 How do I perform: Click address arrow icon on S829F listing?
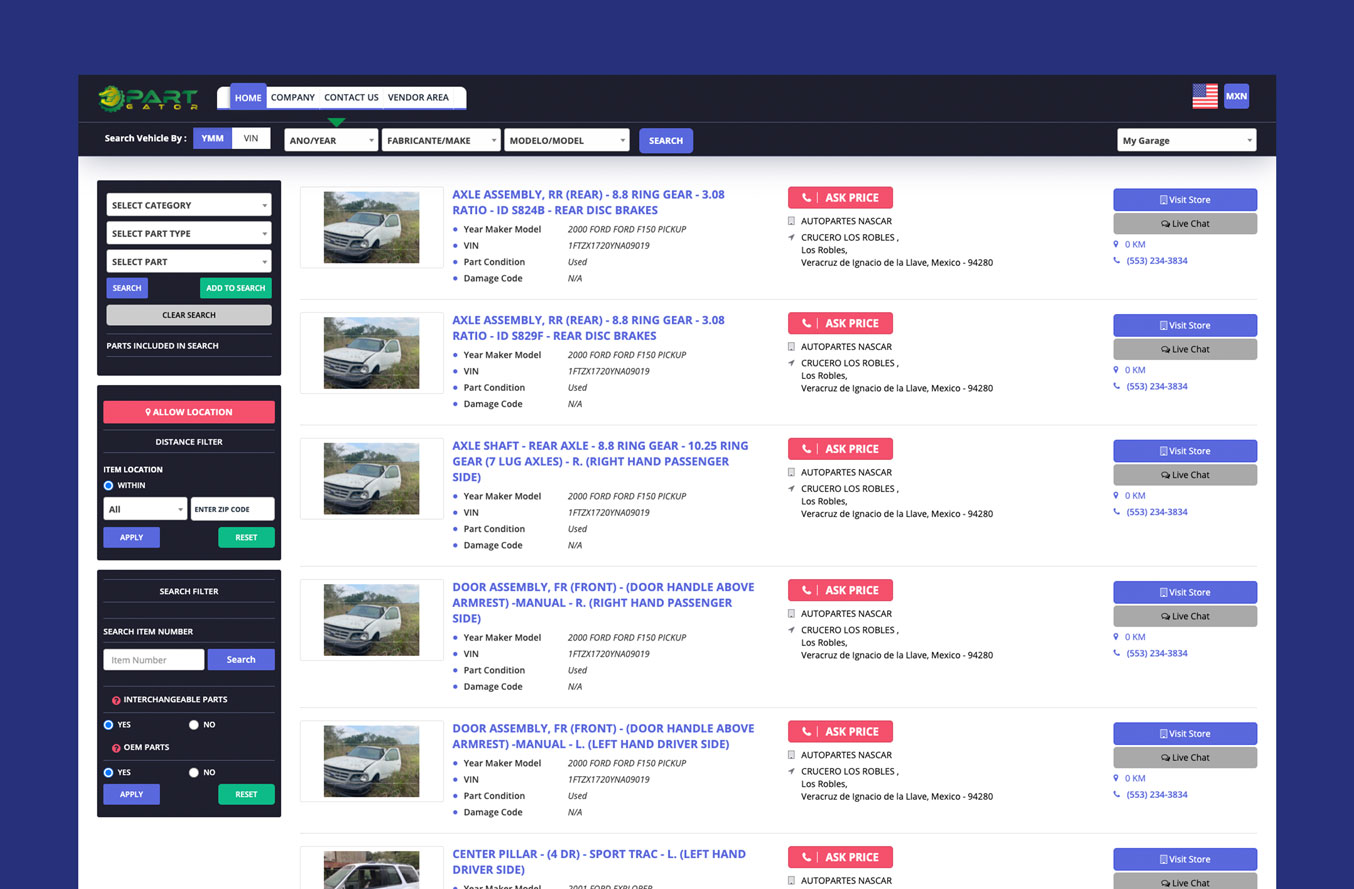(x=791, y=363)
